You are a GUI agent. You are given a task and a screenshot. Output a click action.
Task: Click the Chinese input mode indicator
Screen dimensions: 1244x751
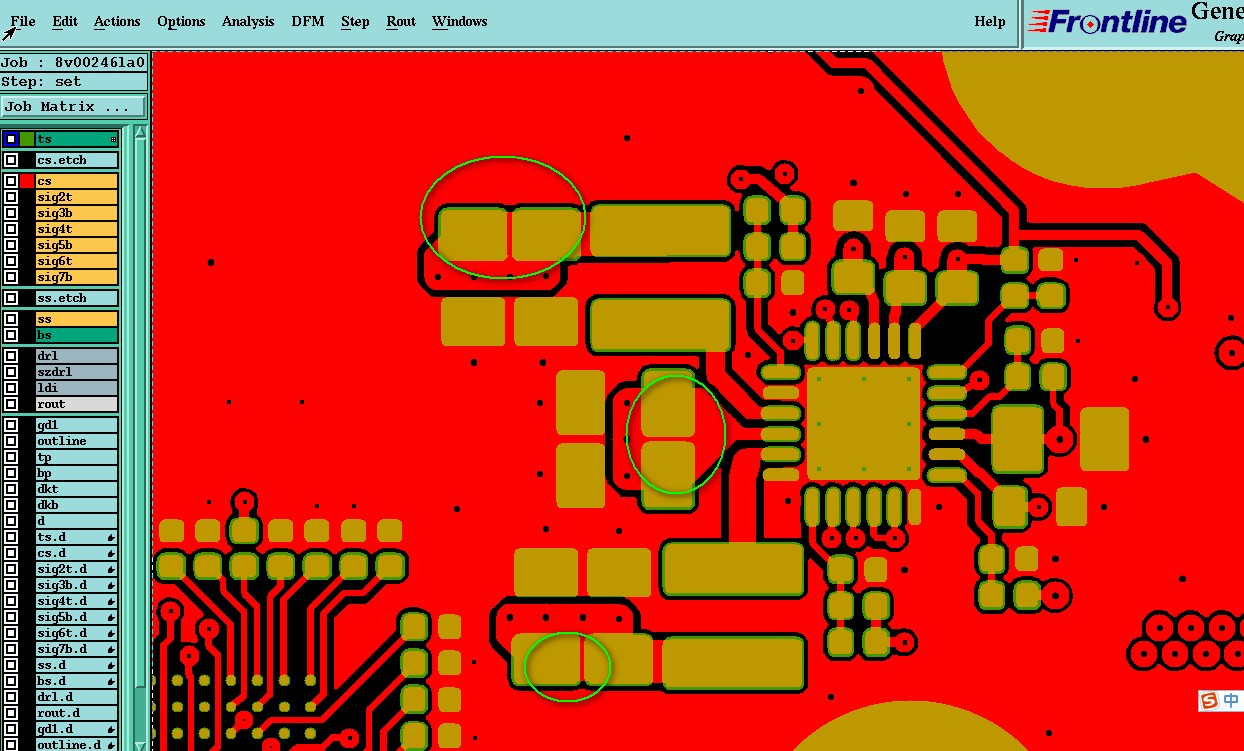click(x=1232, y=700)
